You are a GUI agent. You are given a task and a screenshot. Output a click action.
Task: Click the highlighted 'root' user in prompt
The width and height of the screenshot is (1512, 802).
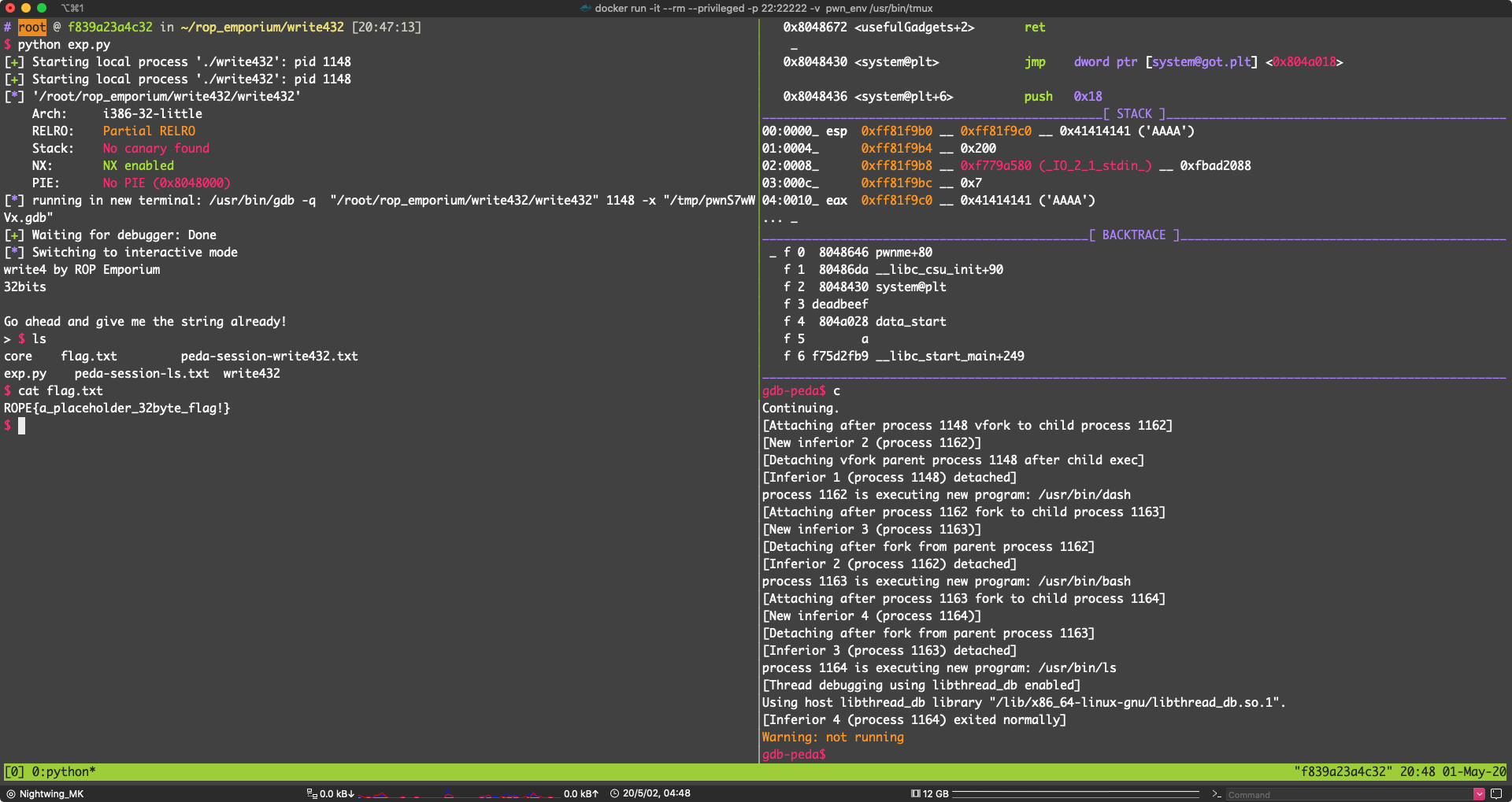tap(32, 28)
